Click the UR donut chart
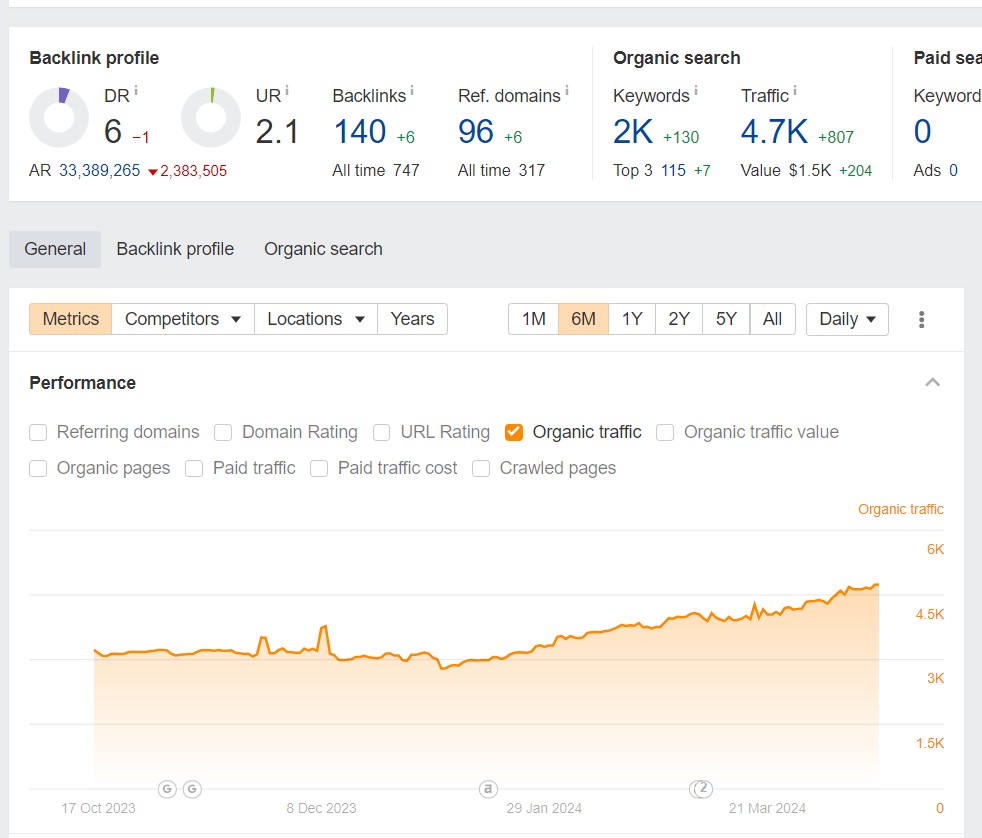This screenshot has height=838, width=982. pyautogui.click(x=210, y=117)
